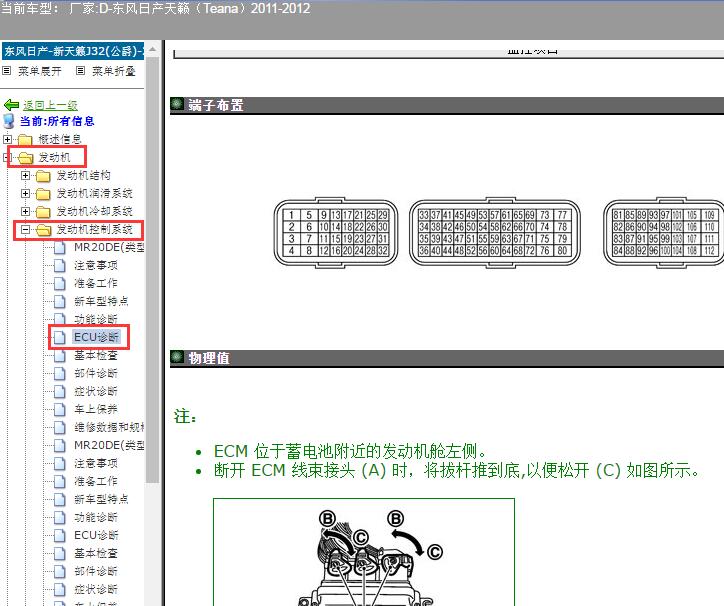The height and width of the screenshot is (606, 724).
Task: Click the terminal connector diagram with pins 33-80
Action: click(x=495, y=233)
